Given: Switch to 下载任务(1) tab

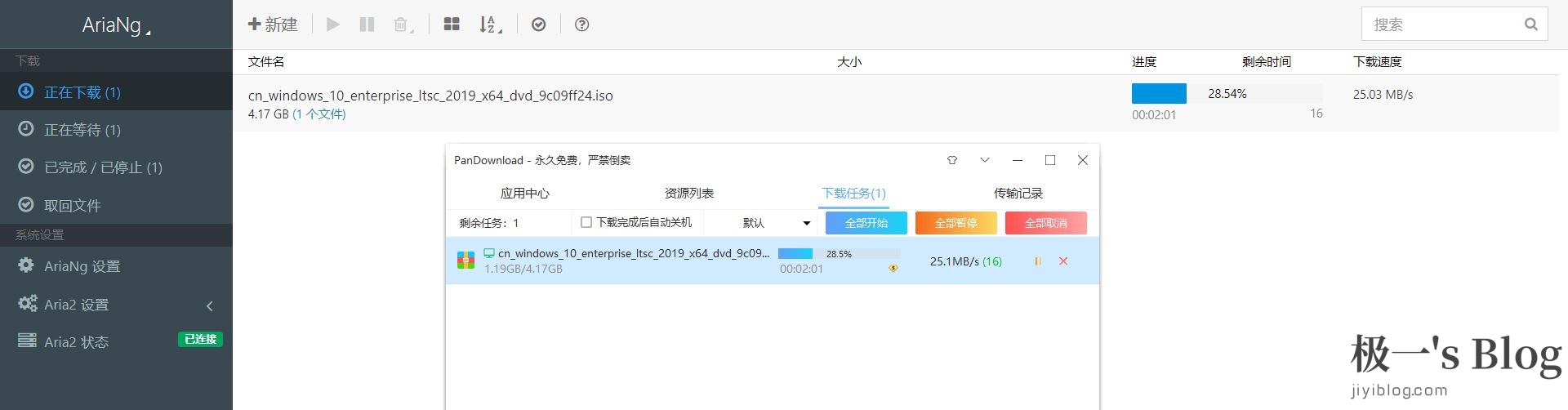Looking at the screenshot, I should click(853, 194).
